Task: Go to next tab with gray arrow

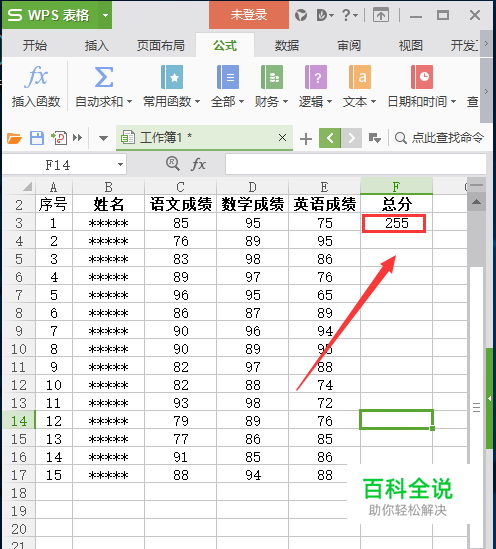Action: (x=351, y=138)
